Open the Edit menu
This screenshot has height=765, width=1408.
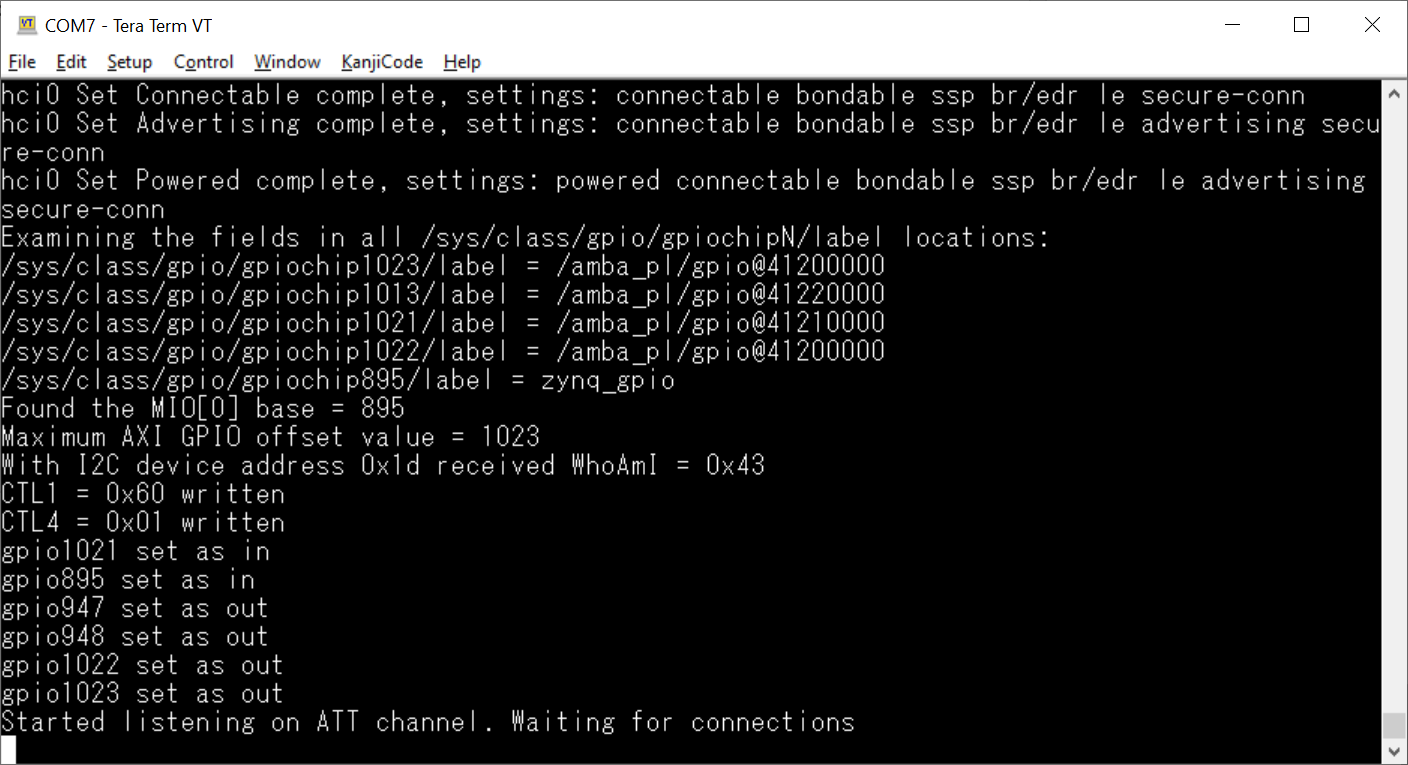pyautogui.click(x=71, y=62)
